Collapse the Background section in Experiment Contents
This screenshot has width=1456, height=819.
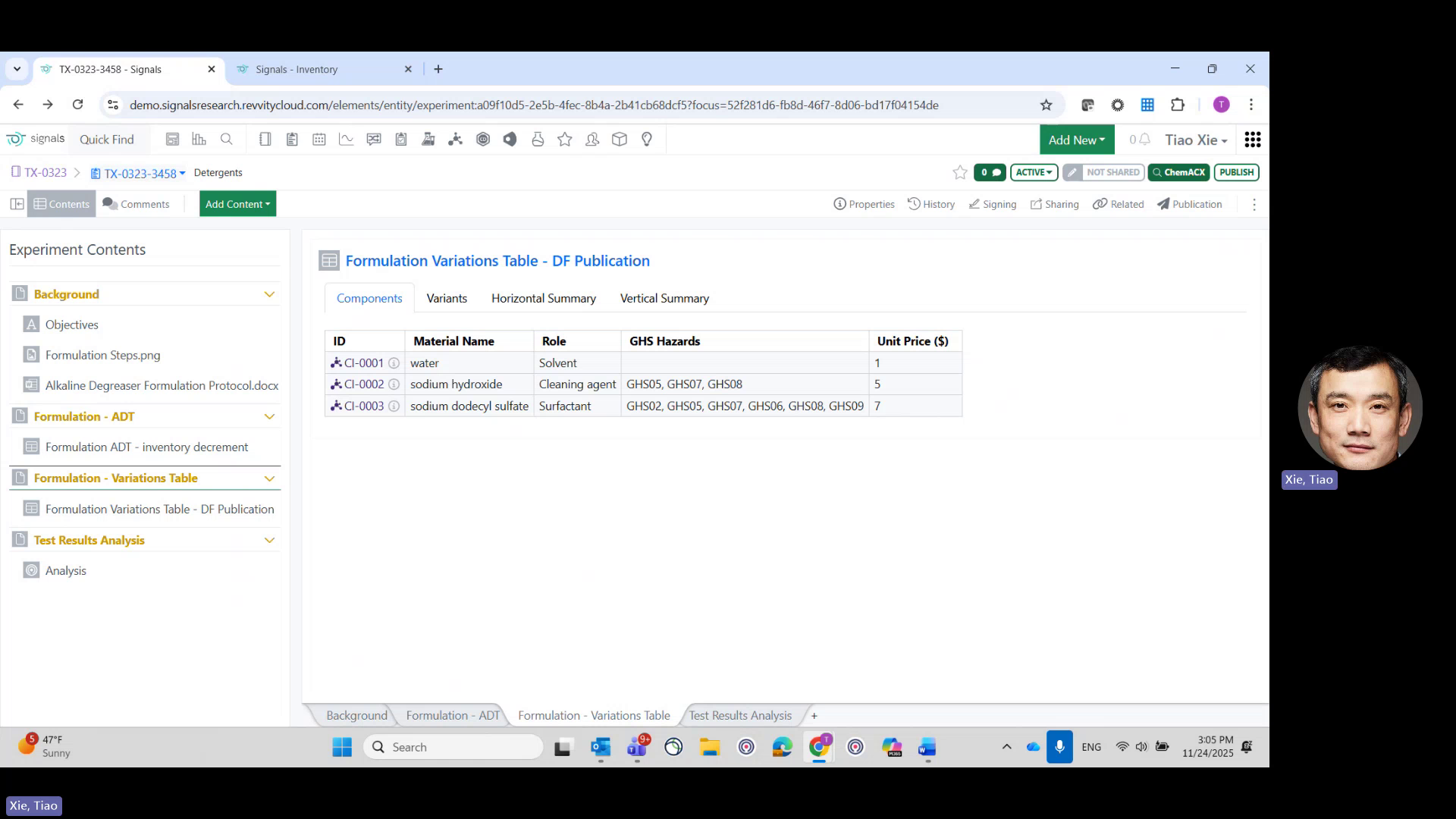click(x=269, y=293)
